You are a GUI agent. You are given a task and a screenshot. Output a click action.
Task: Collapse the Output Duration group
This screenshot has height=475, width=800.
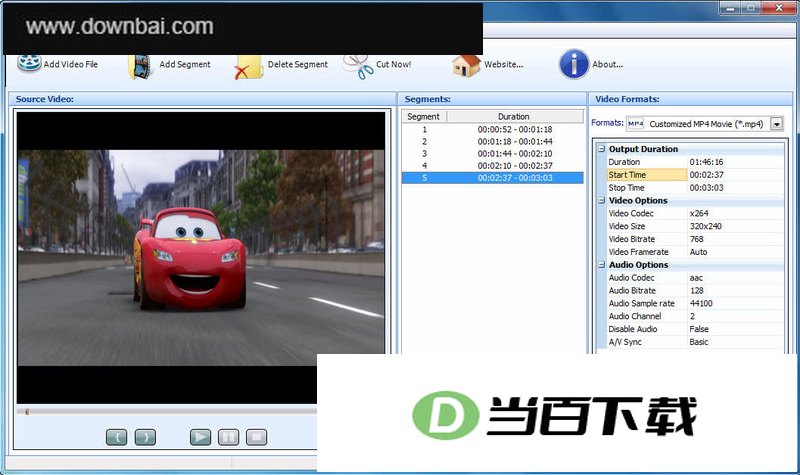point(602,149)
